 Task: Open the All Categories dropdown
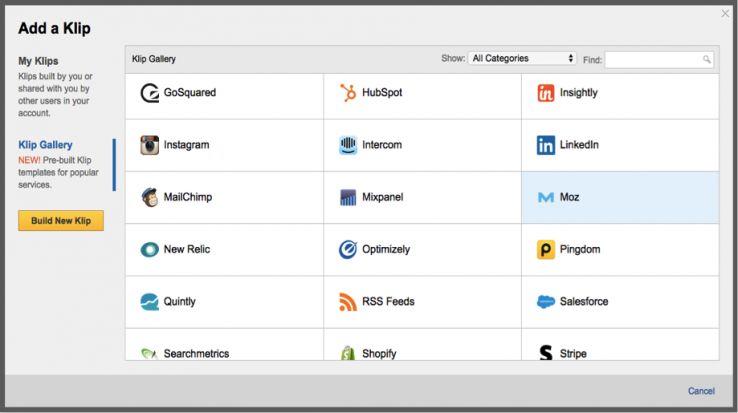[x=522, y=59]
